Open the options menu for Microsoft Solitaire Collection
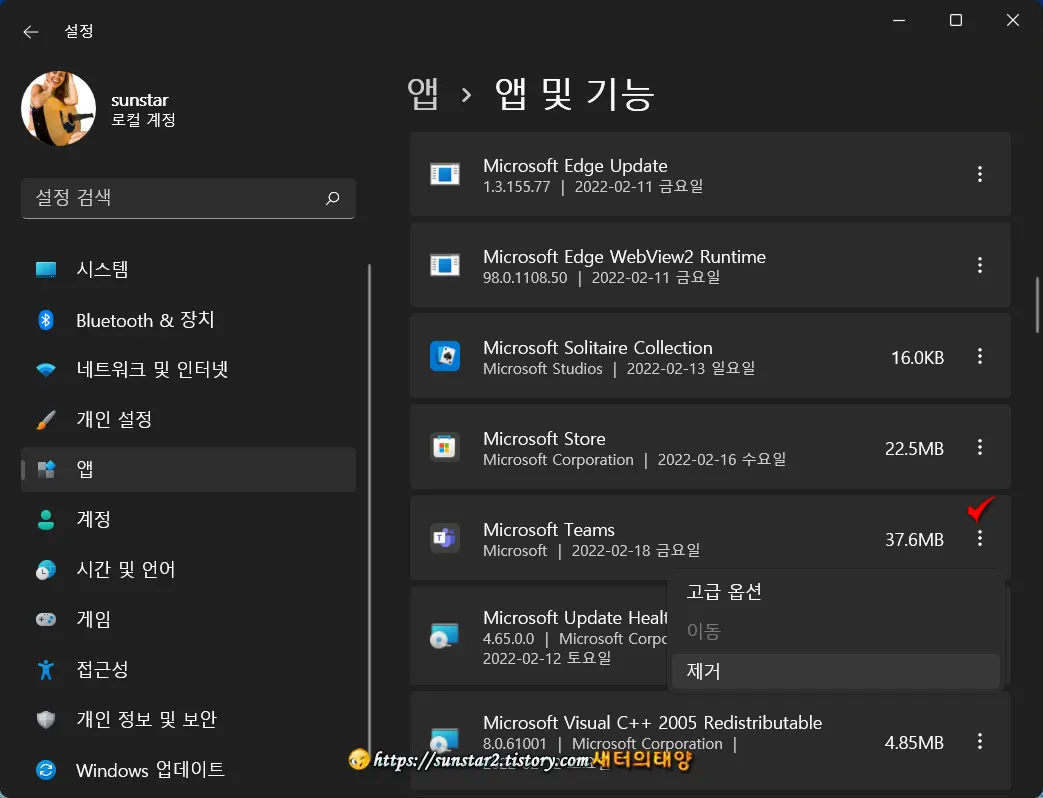Screen dimensions: 1043x798 coord(980,356)
